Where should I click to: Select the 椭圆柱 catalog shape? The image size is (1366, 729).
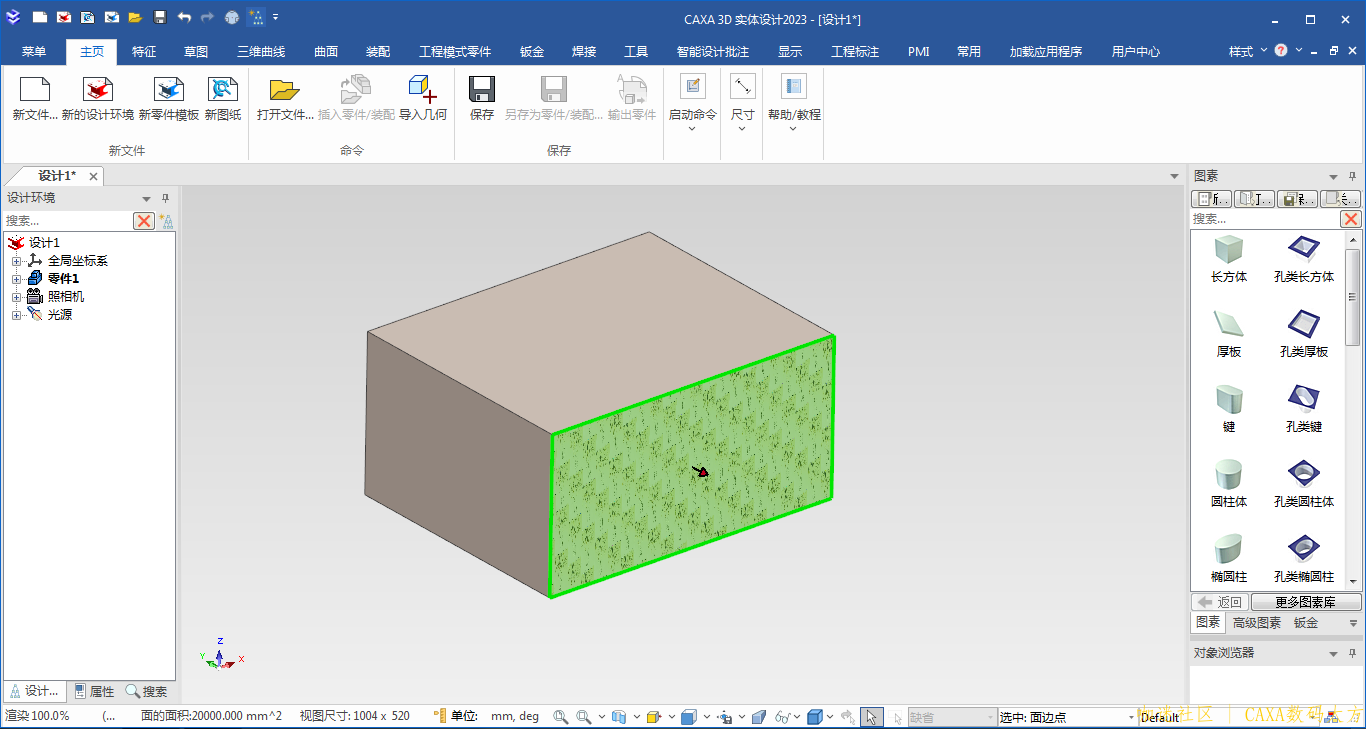click(1229, 558)
